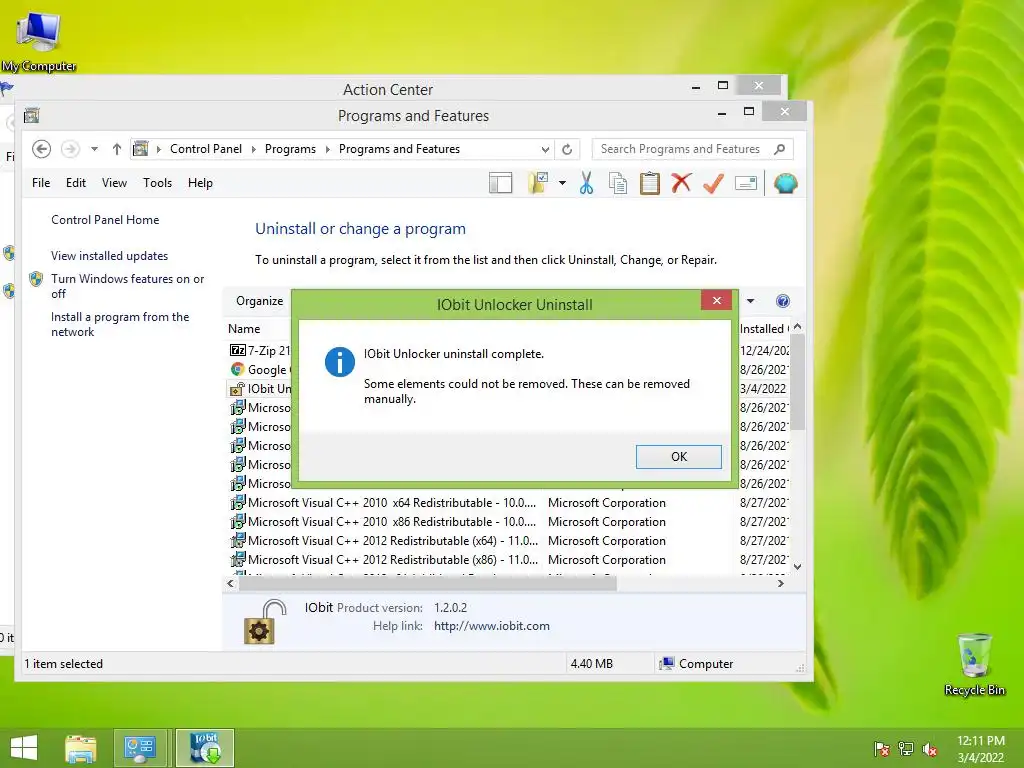Click the http://www.iobit.com help link
1024x768 pixels.
coord(492,626)
